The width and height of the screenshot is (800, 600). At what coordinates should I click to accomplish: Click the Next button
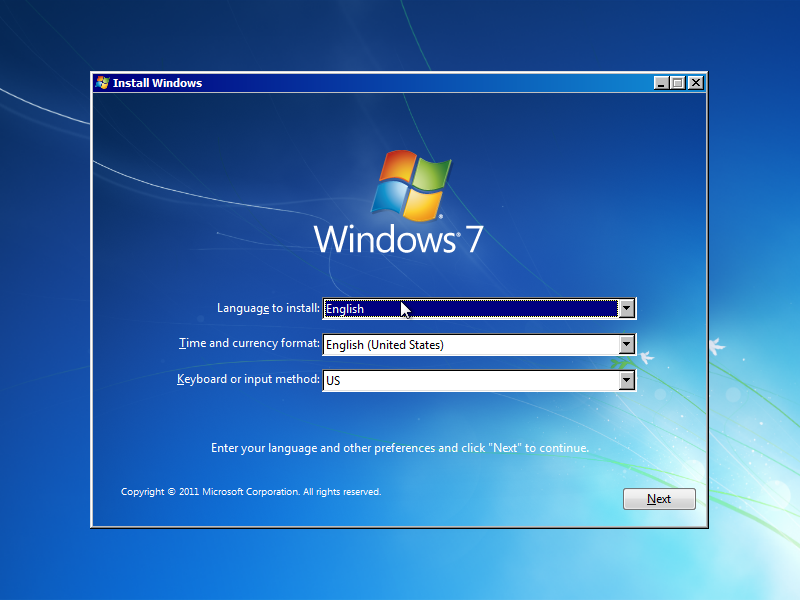(x=659, y=499)
